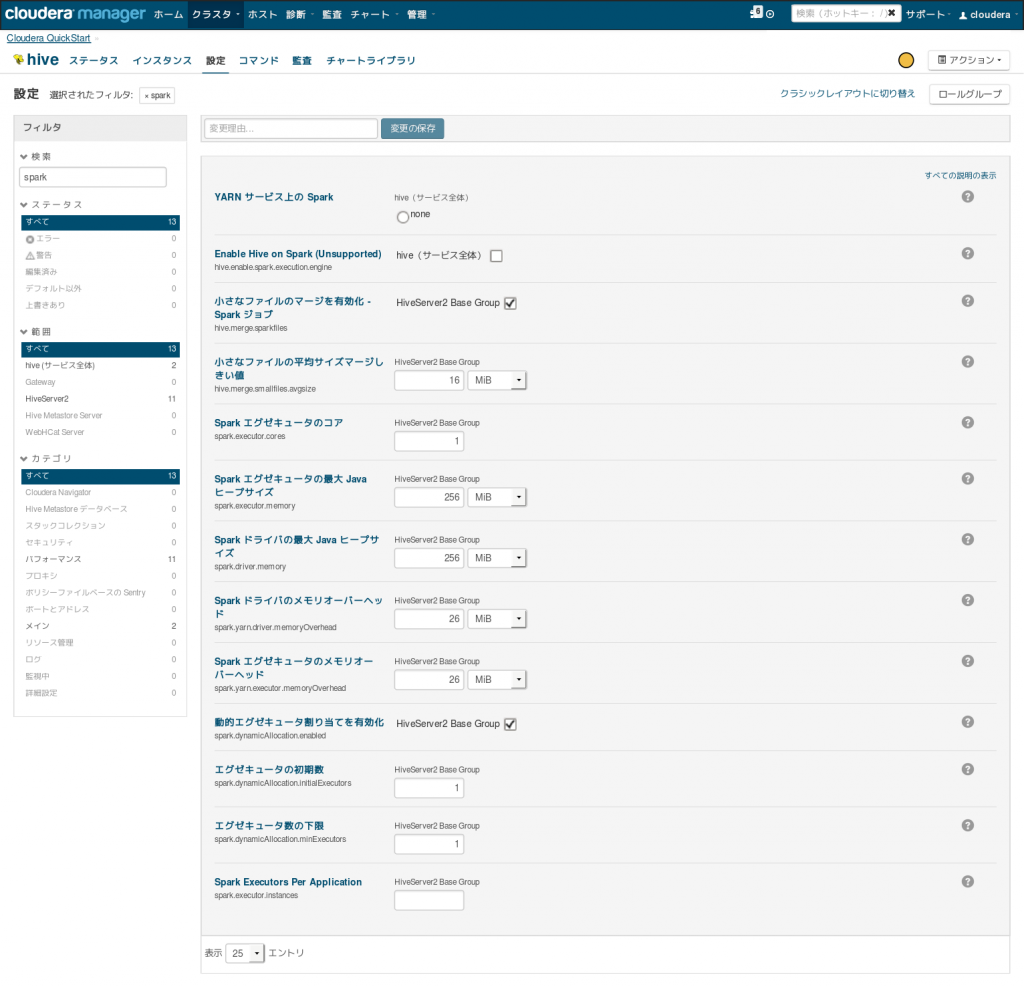
Task: Open the アクション dropdown
Action: 969,60
